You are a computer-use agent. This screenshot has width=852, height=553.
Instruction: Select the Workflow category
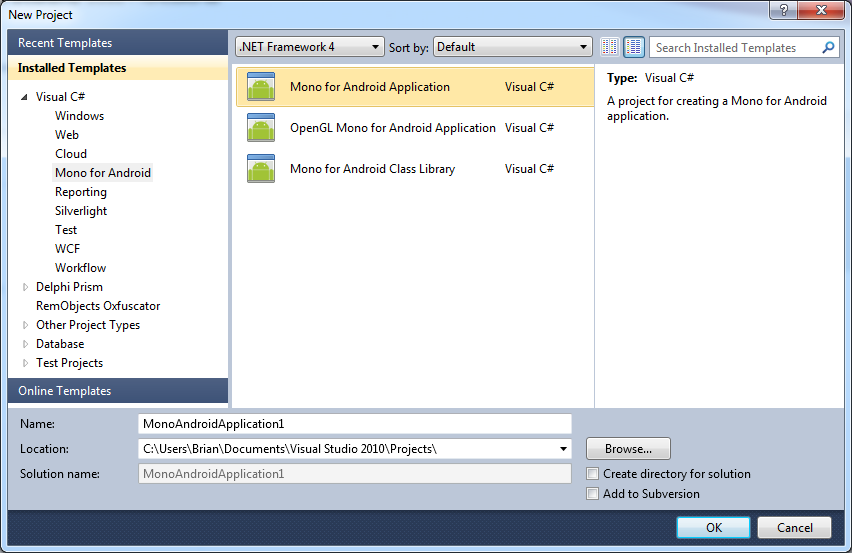80,268
